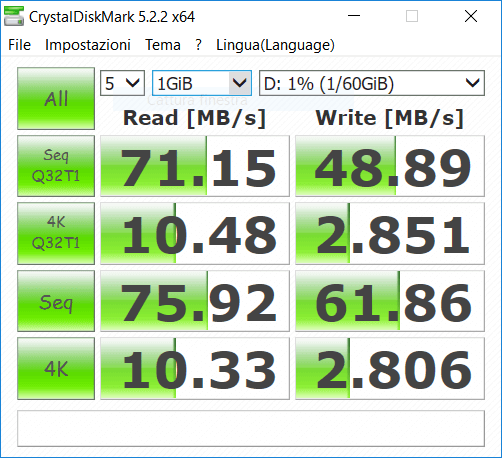
Task: Select the 75.92 Seq read result
Action: coord(195,301)
